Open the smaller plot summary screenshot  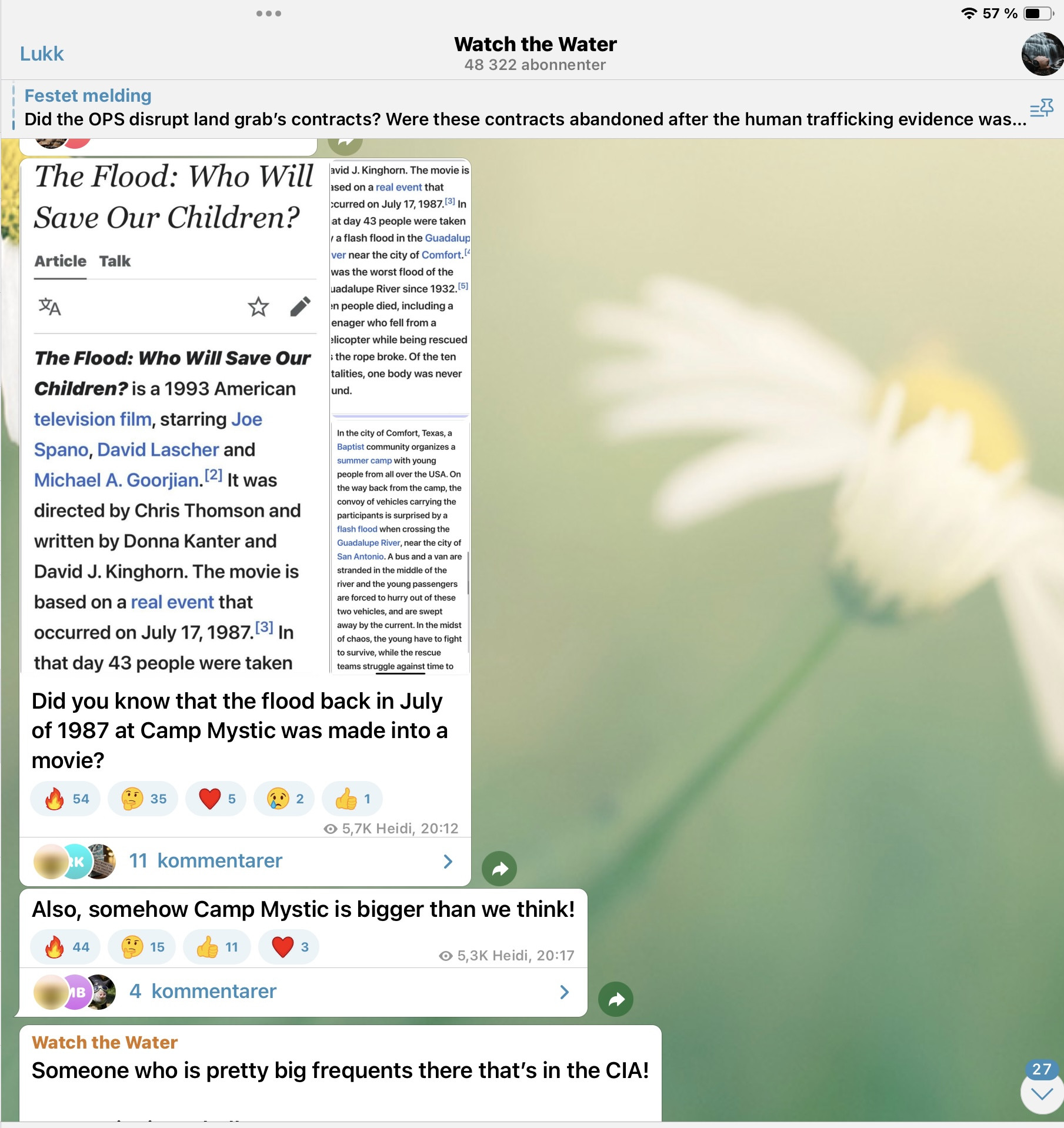coord(400,545)
